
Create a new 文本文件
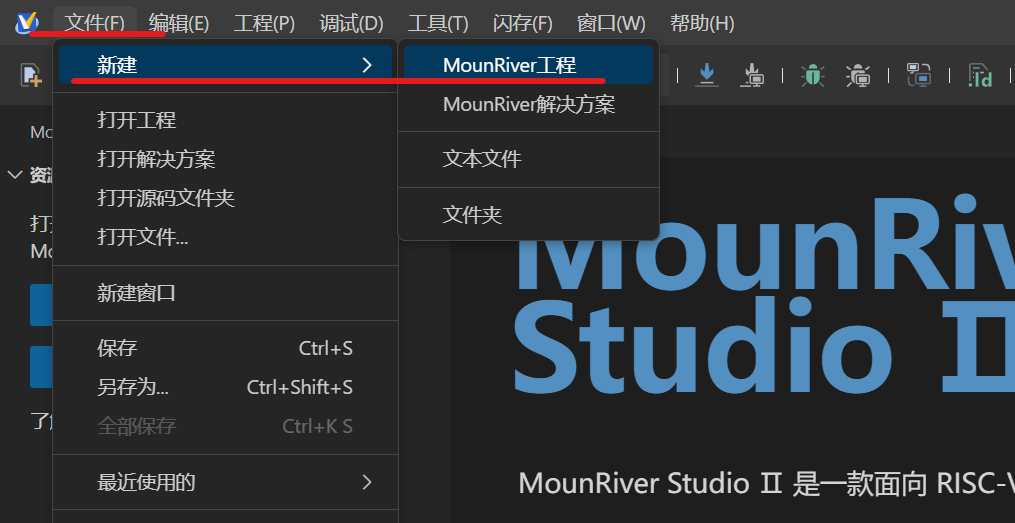pyautogui.click(x=482, y=159)
